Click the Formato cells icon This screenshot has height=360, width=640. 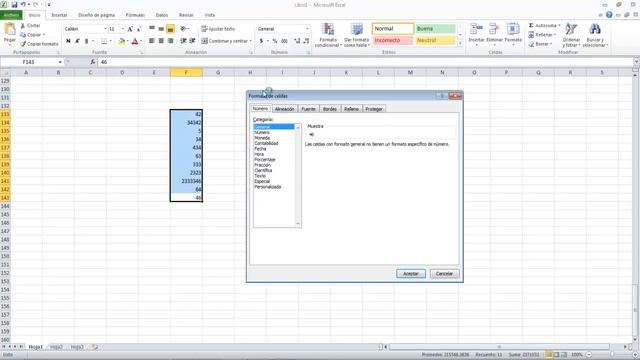[x=513, y=29]
